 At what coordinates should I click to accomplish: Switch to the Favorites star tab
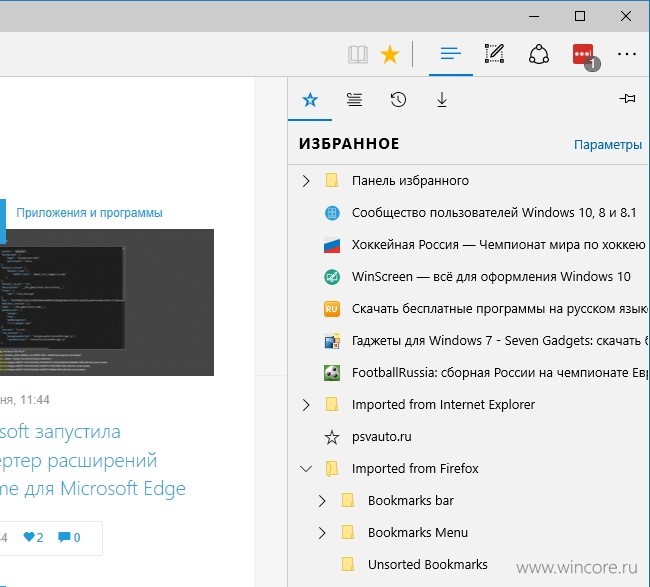[310, 99]
